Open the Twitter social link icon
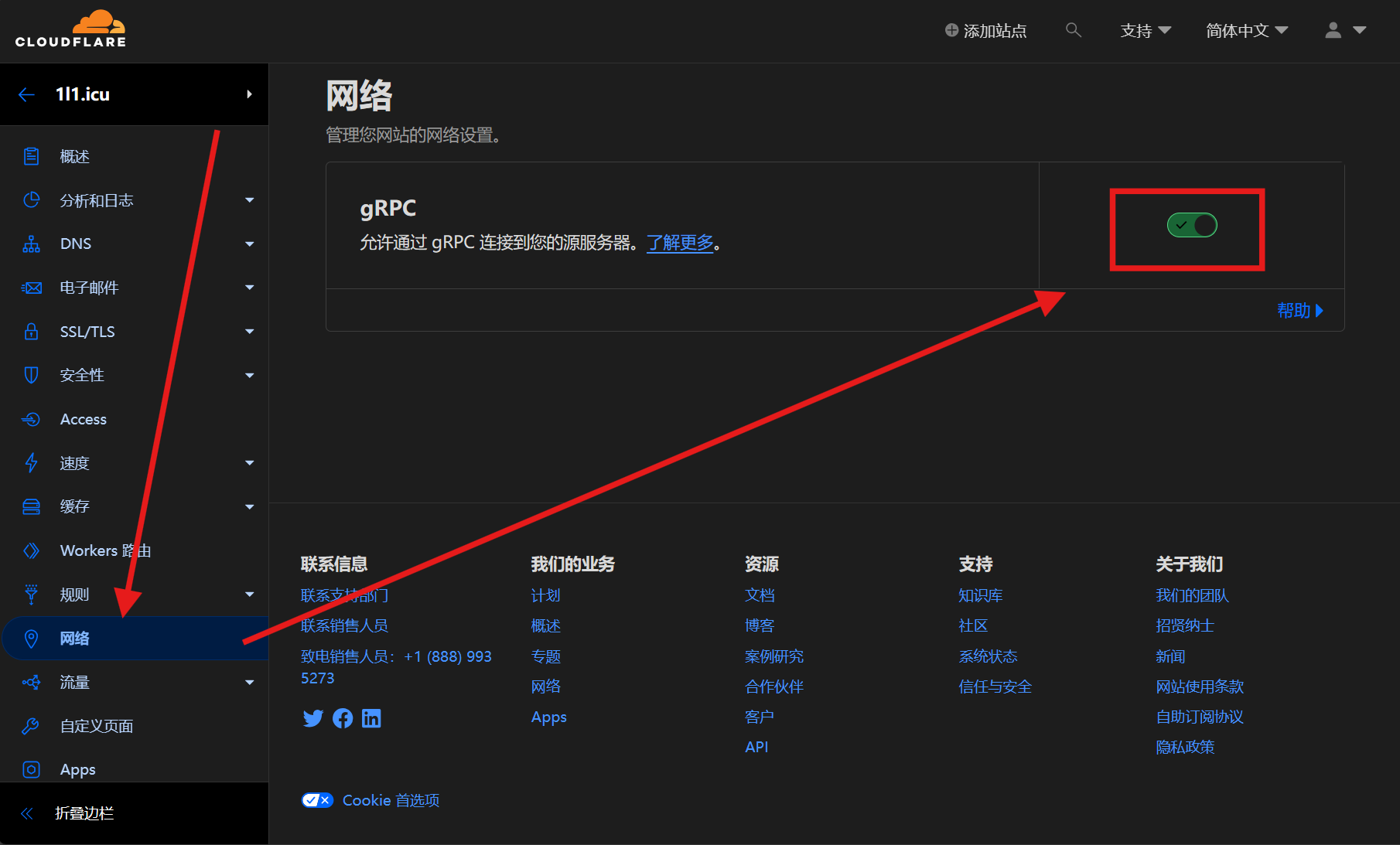 [x=313, y=718]
